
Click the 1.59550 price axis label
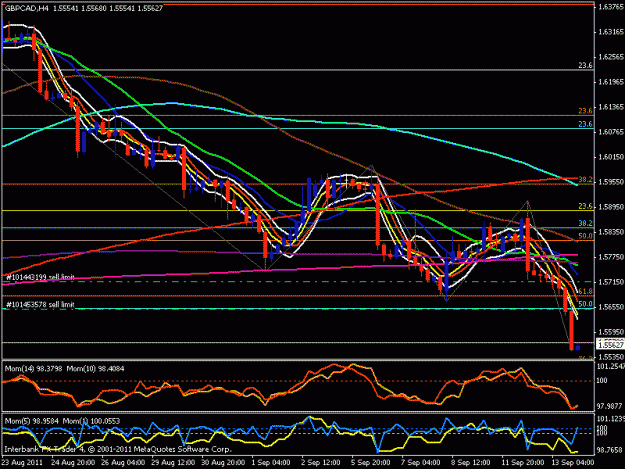click(x=611, y=182)
